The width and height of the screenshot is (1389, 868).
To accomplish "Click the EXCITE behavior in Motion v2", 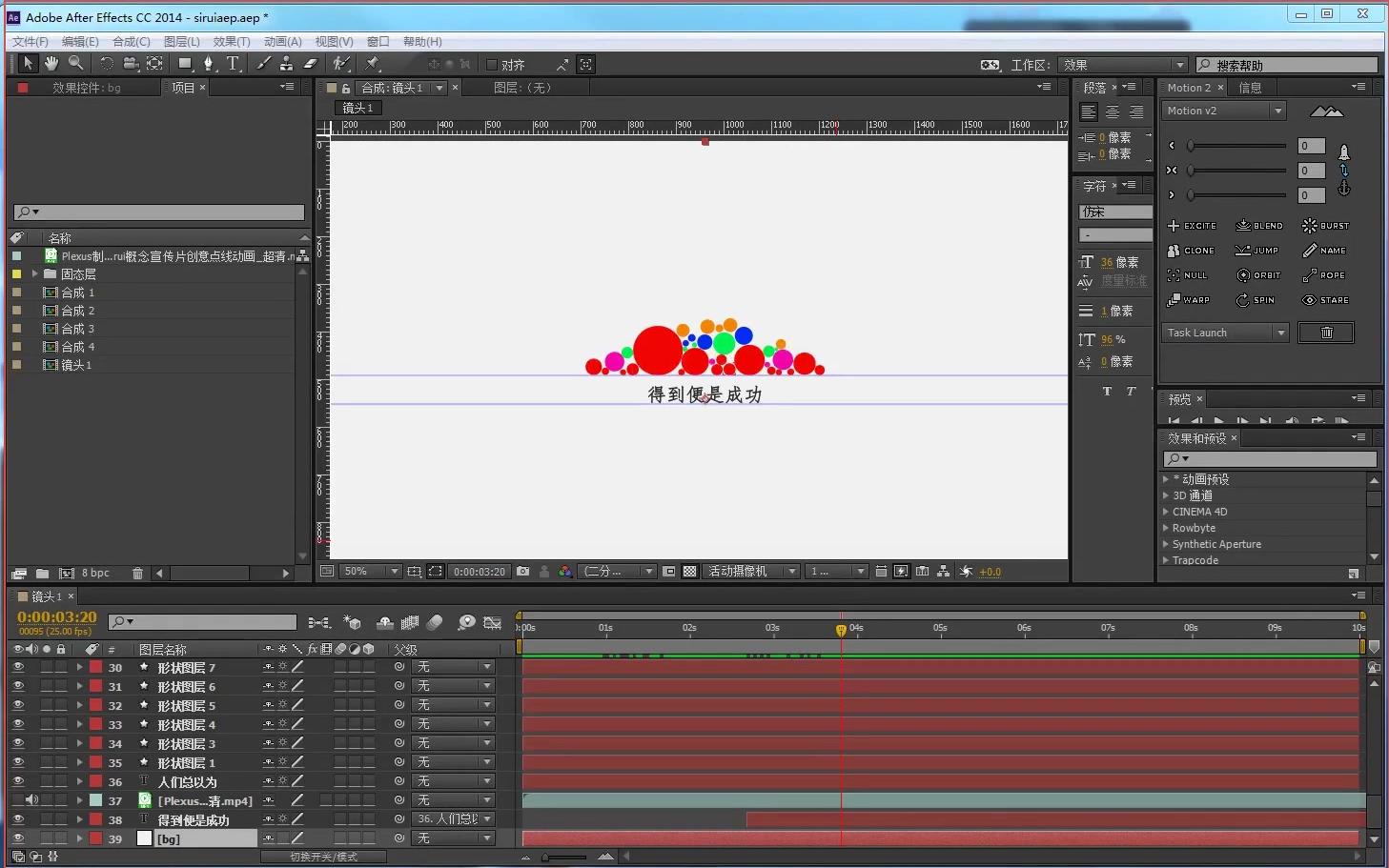I will tap(1193, 226).
